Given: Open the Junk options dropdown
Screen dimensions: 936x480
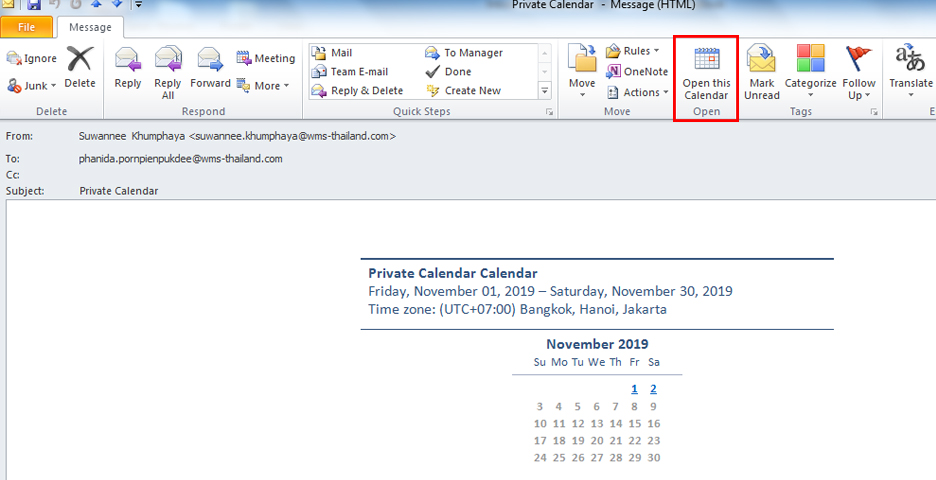Looking at the screenshot, I should 31,85.
